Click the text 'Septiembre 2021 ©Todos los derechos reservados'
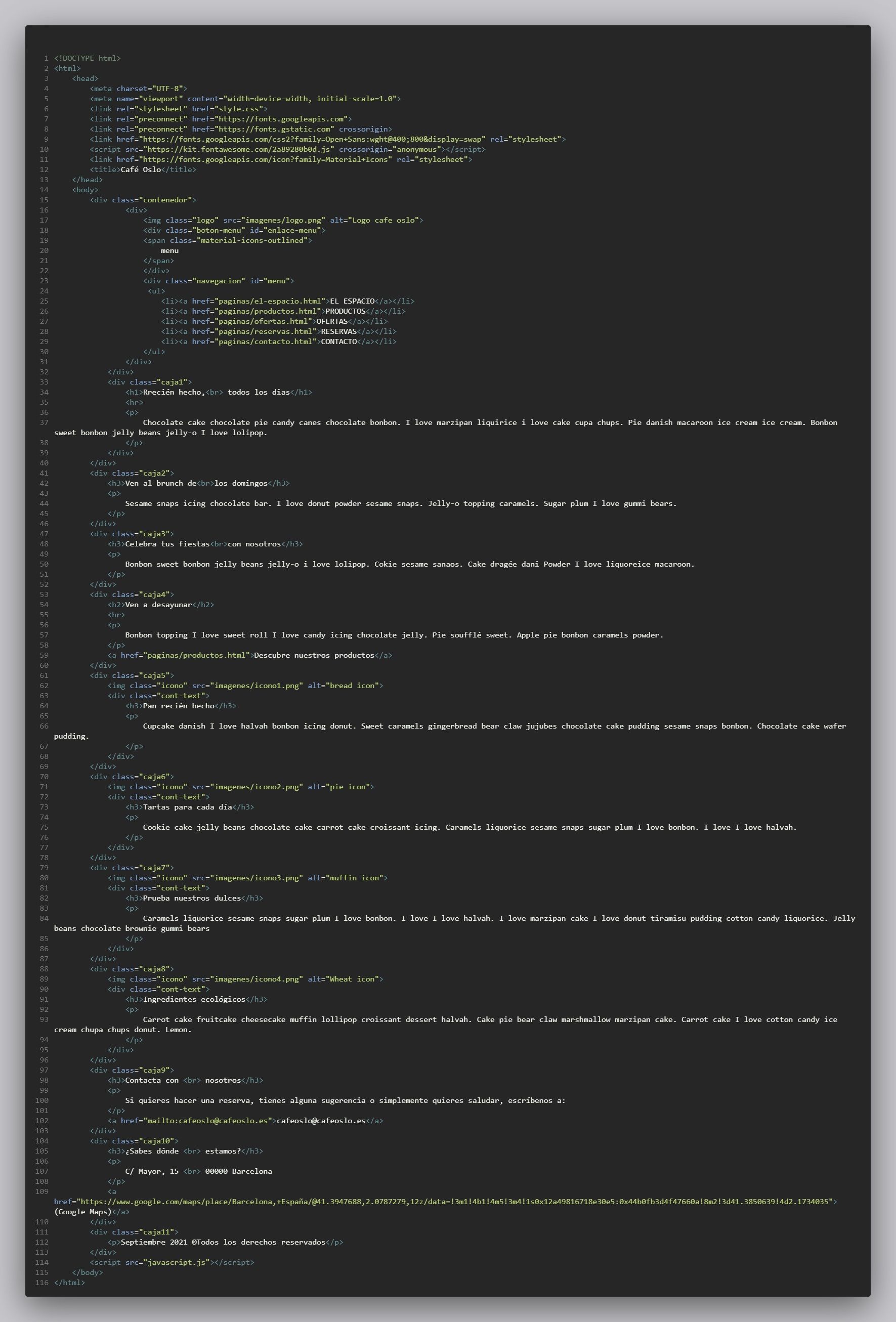This screenshot has height=1322, width=896. point(223,1242)
